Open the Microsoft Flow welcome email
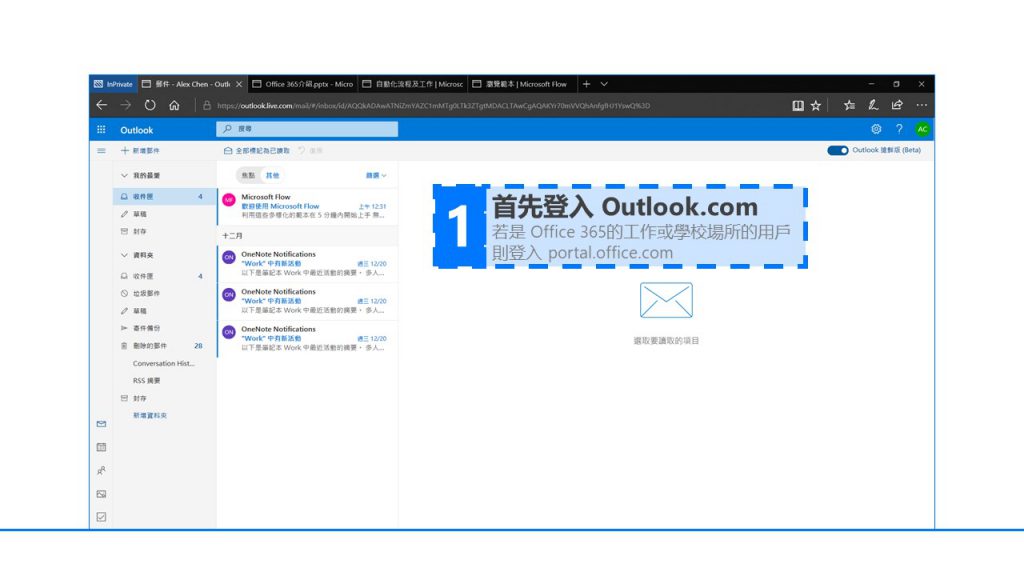Image resolution: width=1024 pixels, height=576 pixels. pos(308,206)
